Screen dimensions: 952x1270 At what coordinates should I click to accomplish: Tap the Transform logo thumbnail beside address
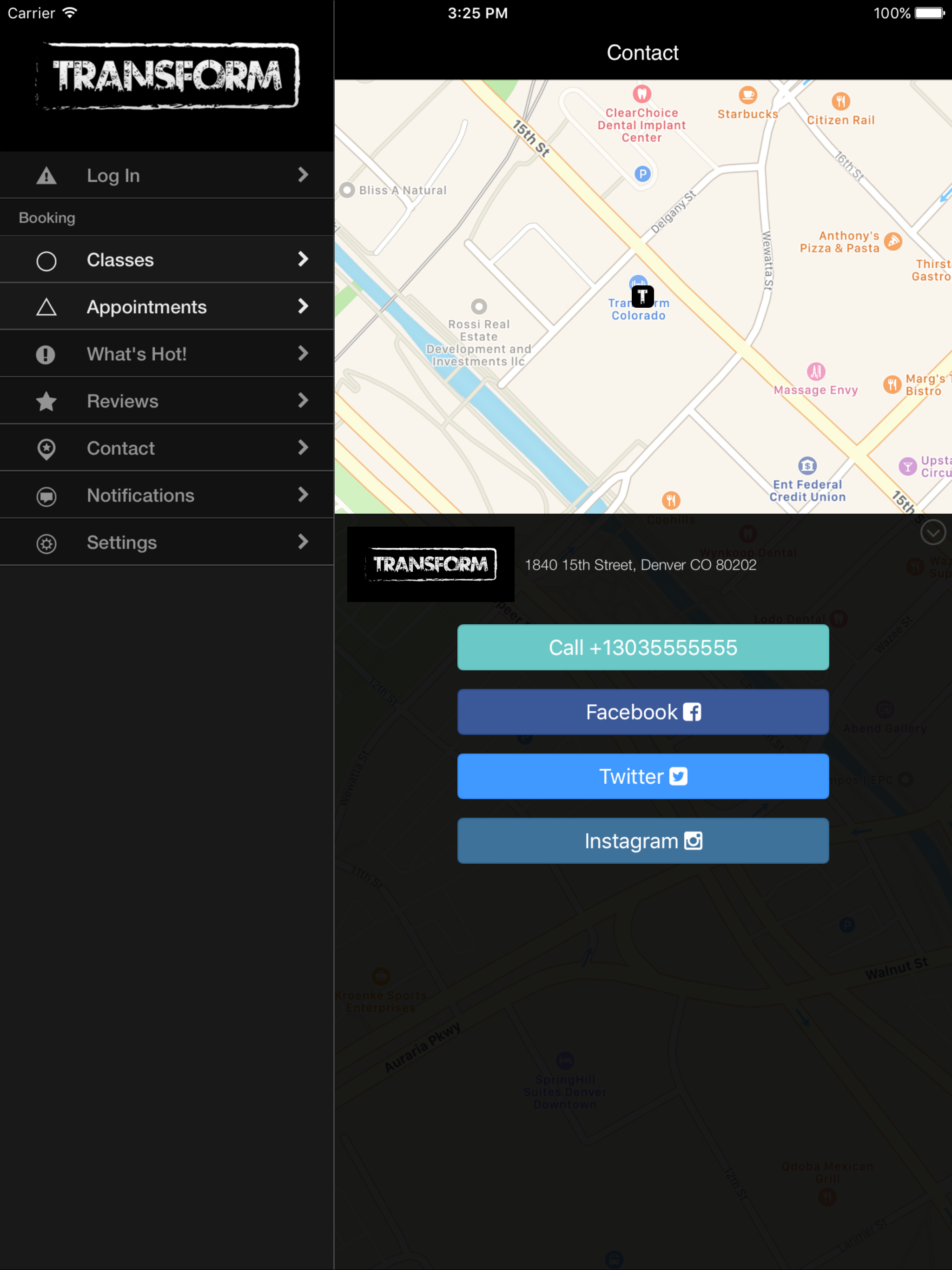[x=430, y=564]
